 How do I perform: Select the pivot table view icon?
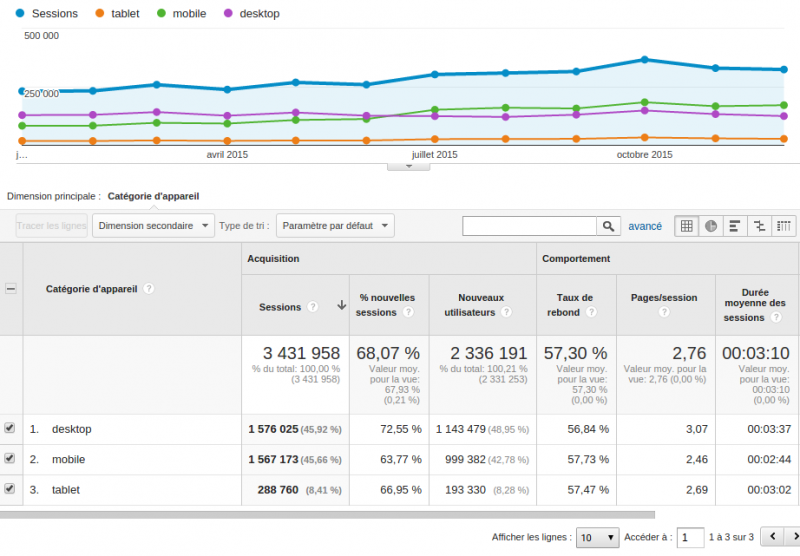pyautogui.click(x=784, y=226)
